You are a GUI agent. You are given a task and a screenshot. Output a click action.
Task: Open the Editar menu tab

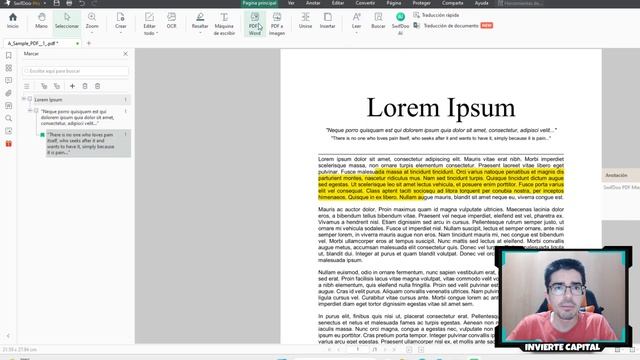point(338,3)
